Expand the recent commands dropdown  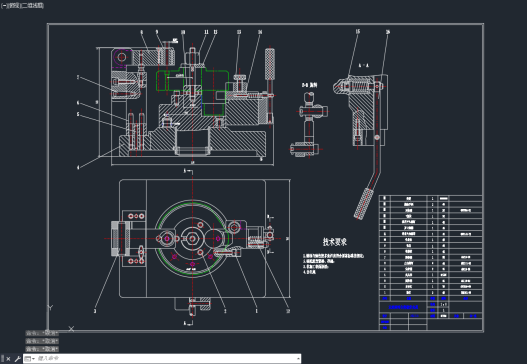click(x=30, y=359)
